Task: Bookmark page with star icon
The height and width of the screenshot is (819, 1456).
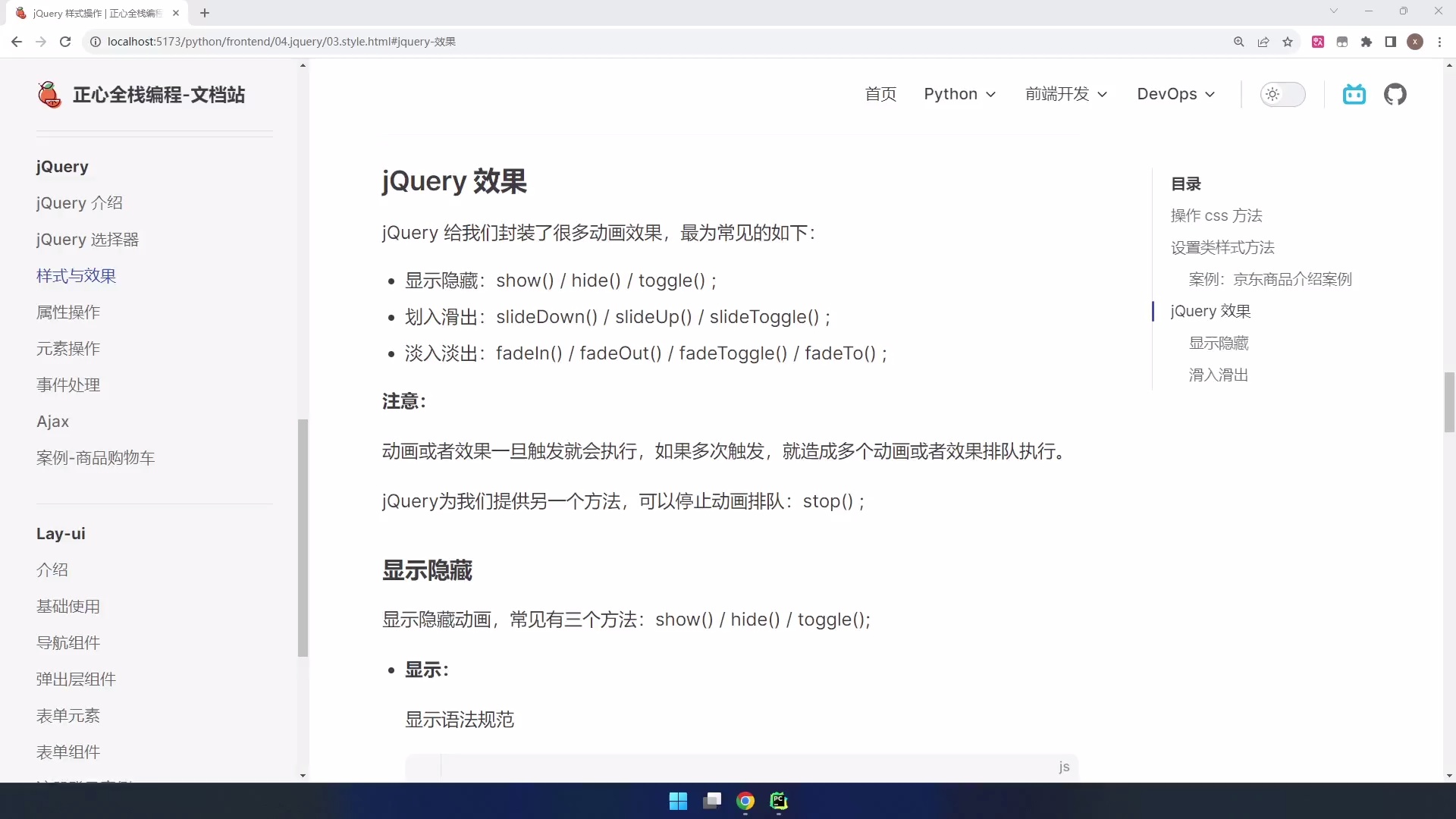Action: coord(1288,42)
